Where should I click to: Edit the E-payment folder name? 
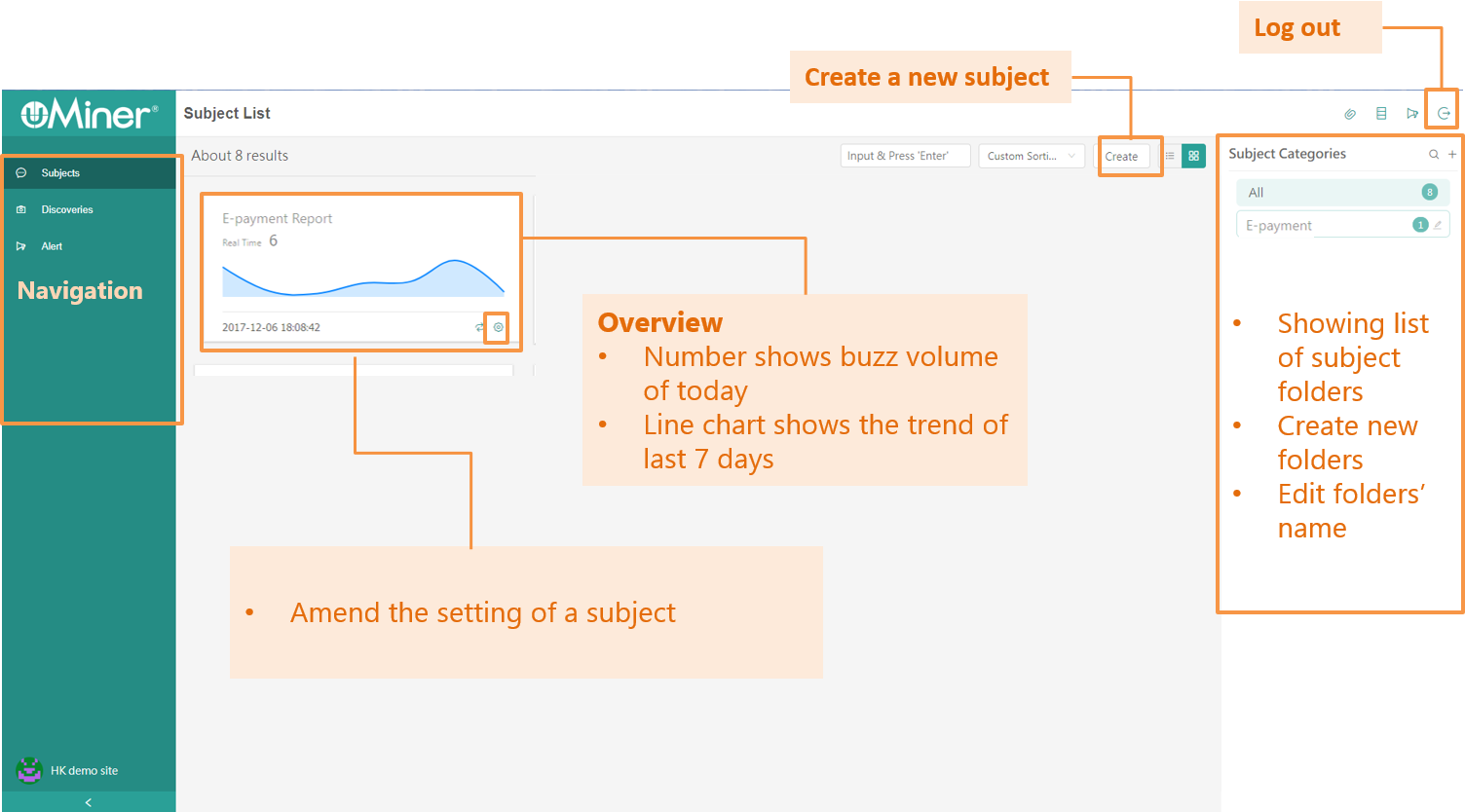point(1438,225)
